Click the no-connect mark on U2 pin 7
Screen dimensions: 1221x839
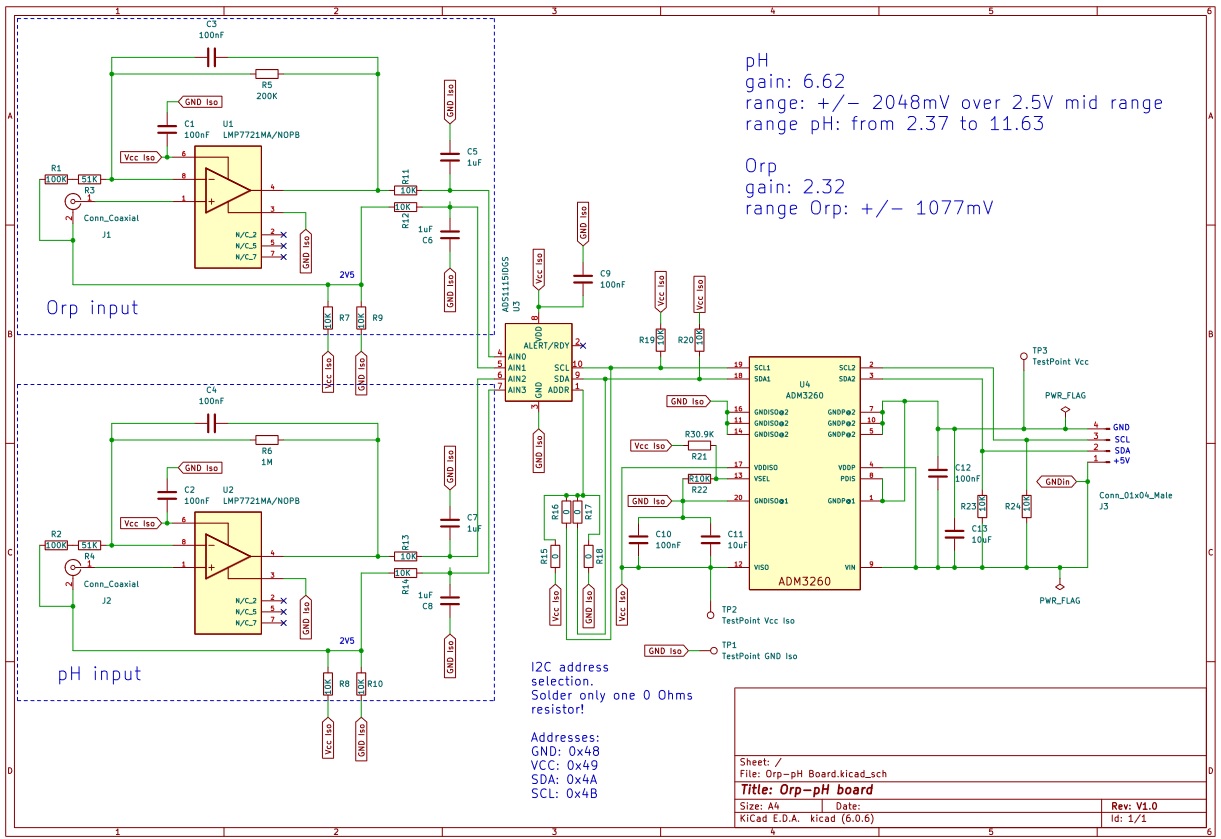(284, 623)
